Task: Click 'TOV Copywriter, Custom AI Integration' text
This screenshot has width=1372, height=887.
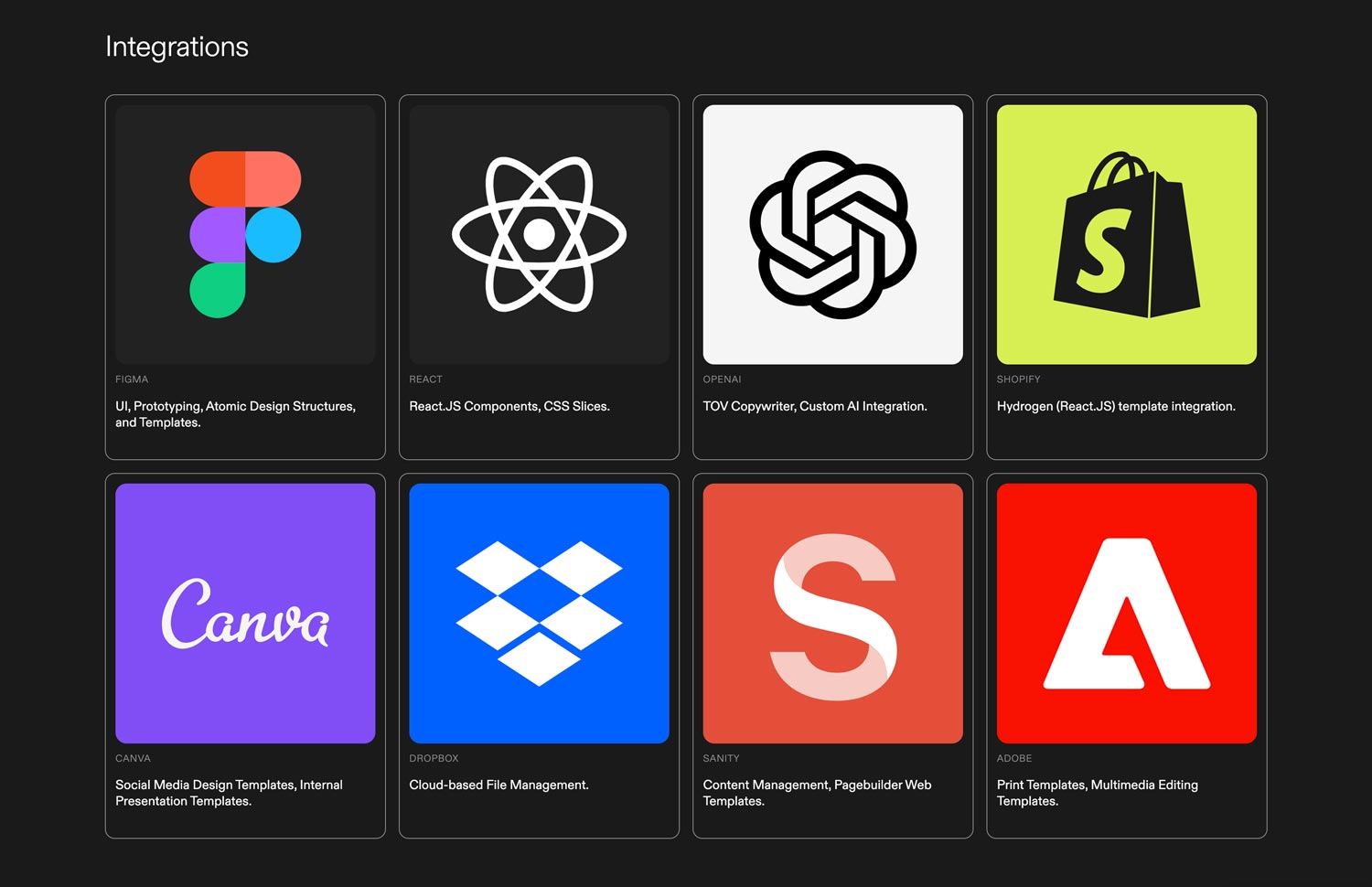Action: coord(814,406)
